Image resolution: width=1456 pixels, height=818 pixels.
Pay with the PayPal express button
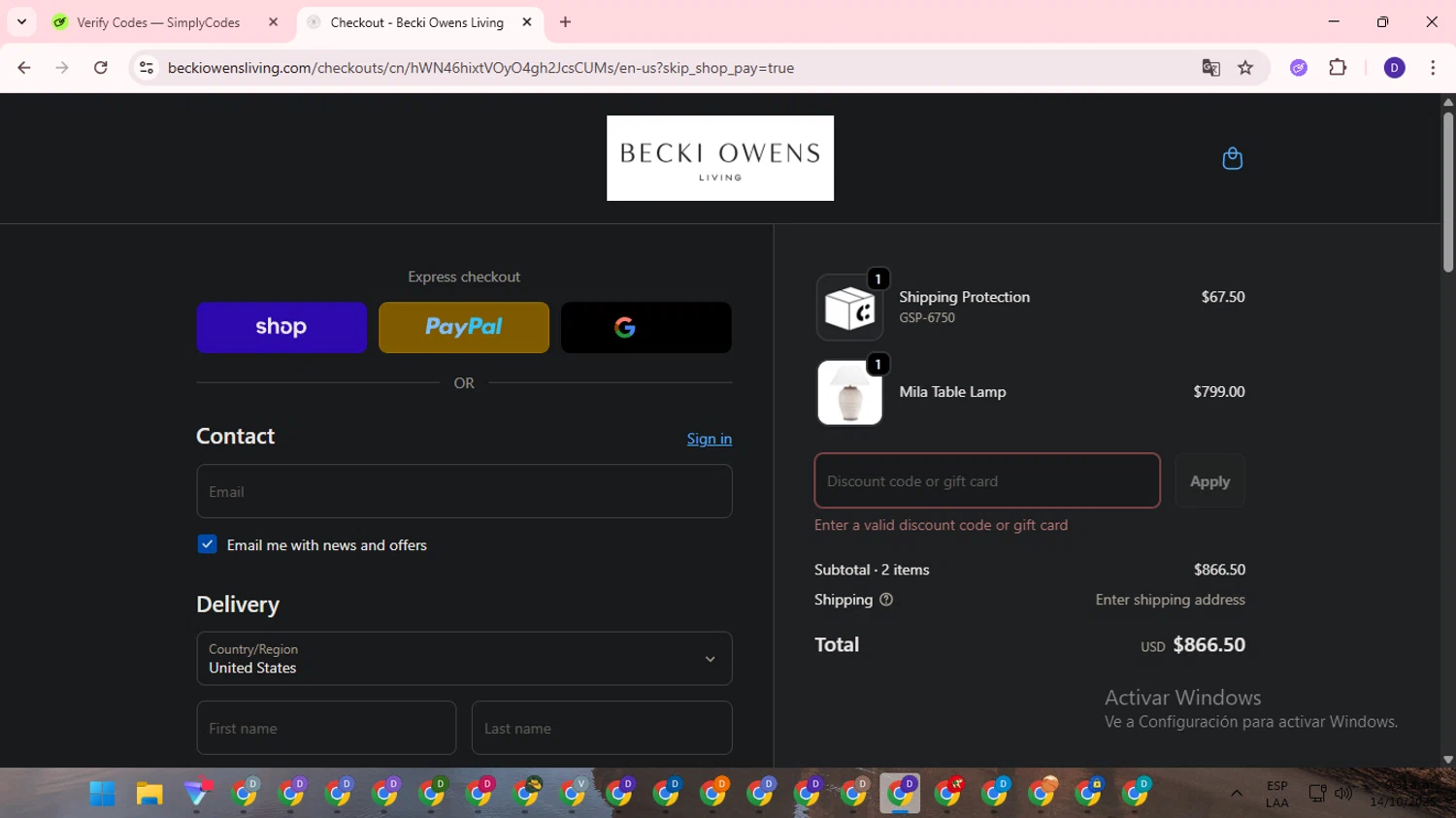464,327
